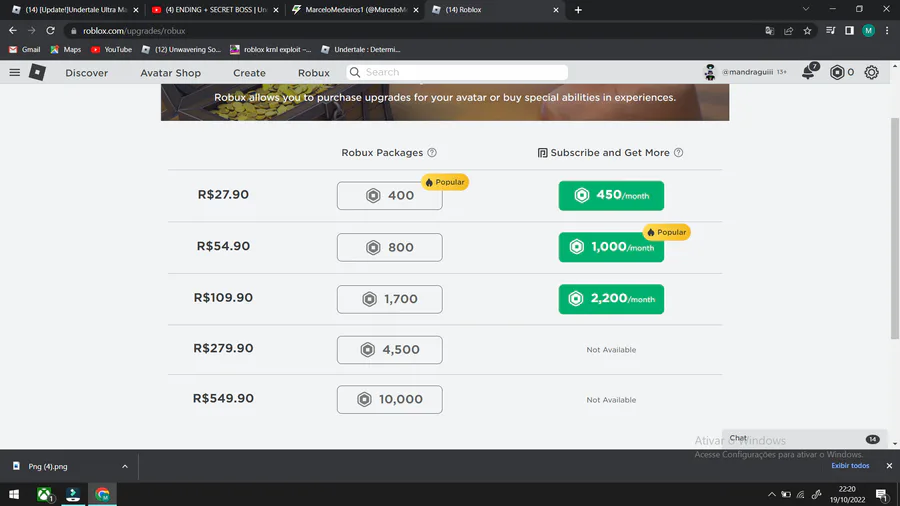
Task: Bookmark this page with the star icon
Action: click(808, 30)
